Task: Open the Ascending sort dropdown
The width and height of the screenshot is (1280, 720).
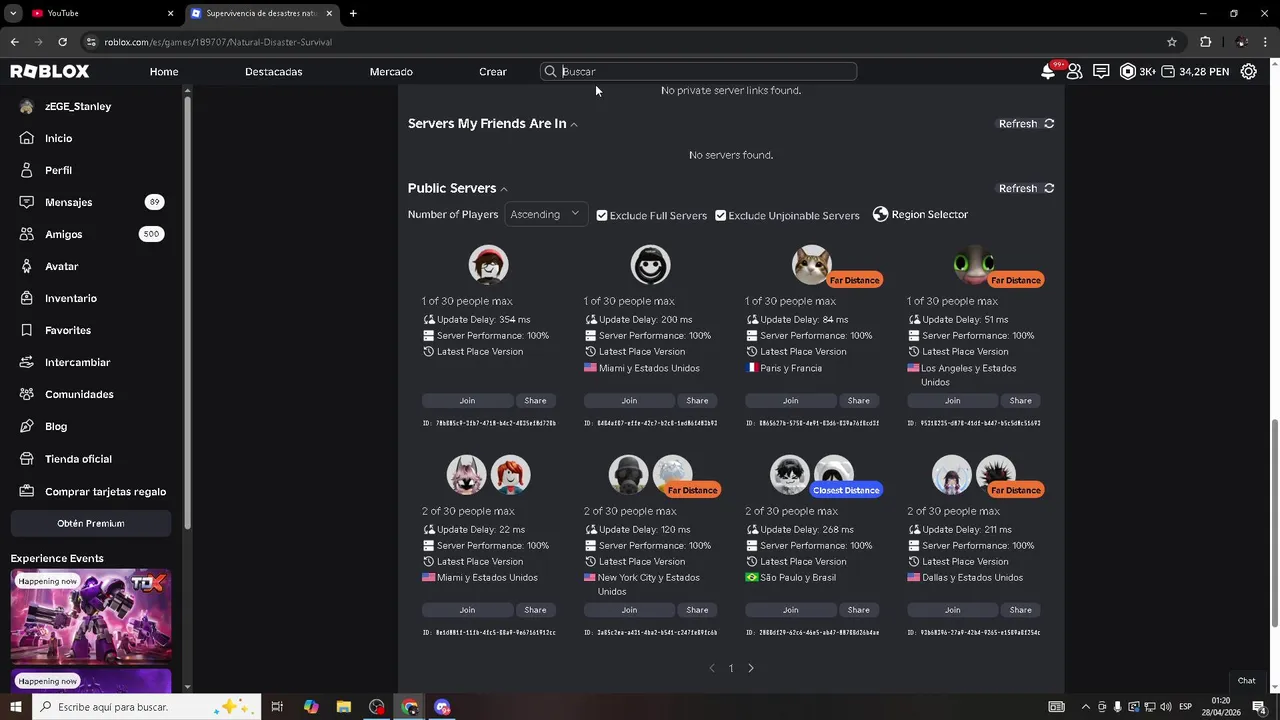Action: point(545,214)
